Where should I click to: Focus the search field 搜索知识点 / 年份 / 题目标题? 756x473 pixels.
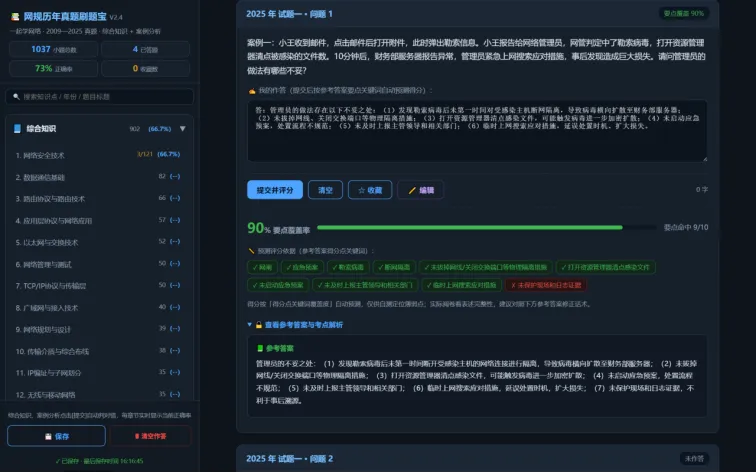tap(100, 97)
